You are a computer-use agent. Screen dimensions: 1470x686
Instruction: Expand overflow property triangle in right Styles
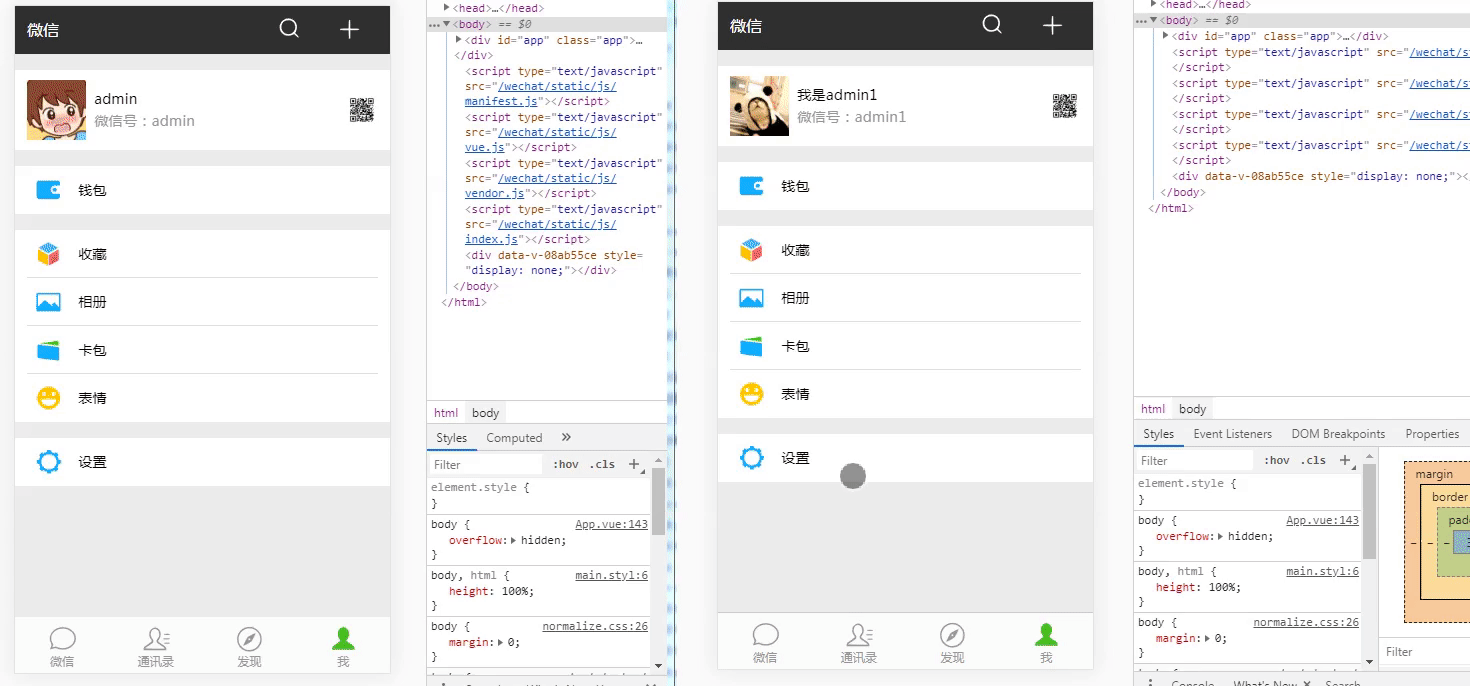click(x=1222, y=536)
